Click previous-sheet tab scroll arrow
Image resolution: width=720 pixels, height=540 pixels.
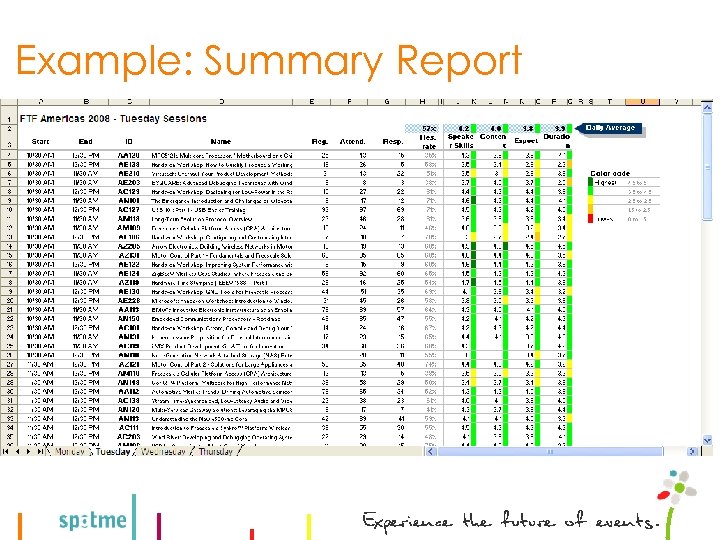[17, 451]
